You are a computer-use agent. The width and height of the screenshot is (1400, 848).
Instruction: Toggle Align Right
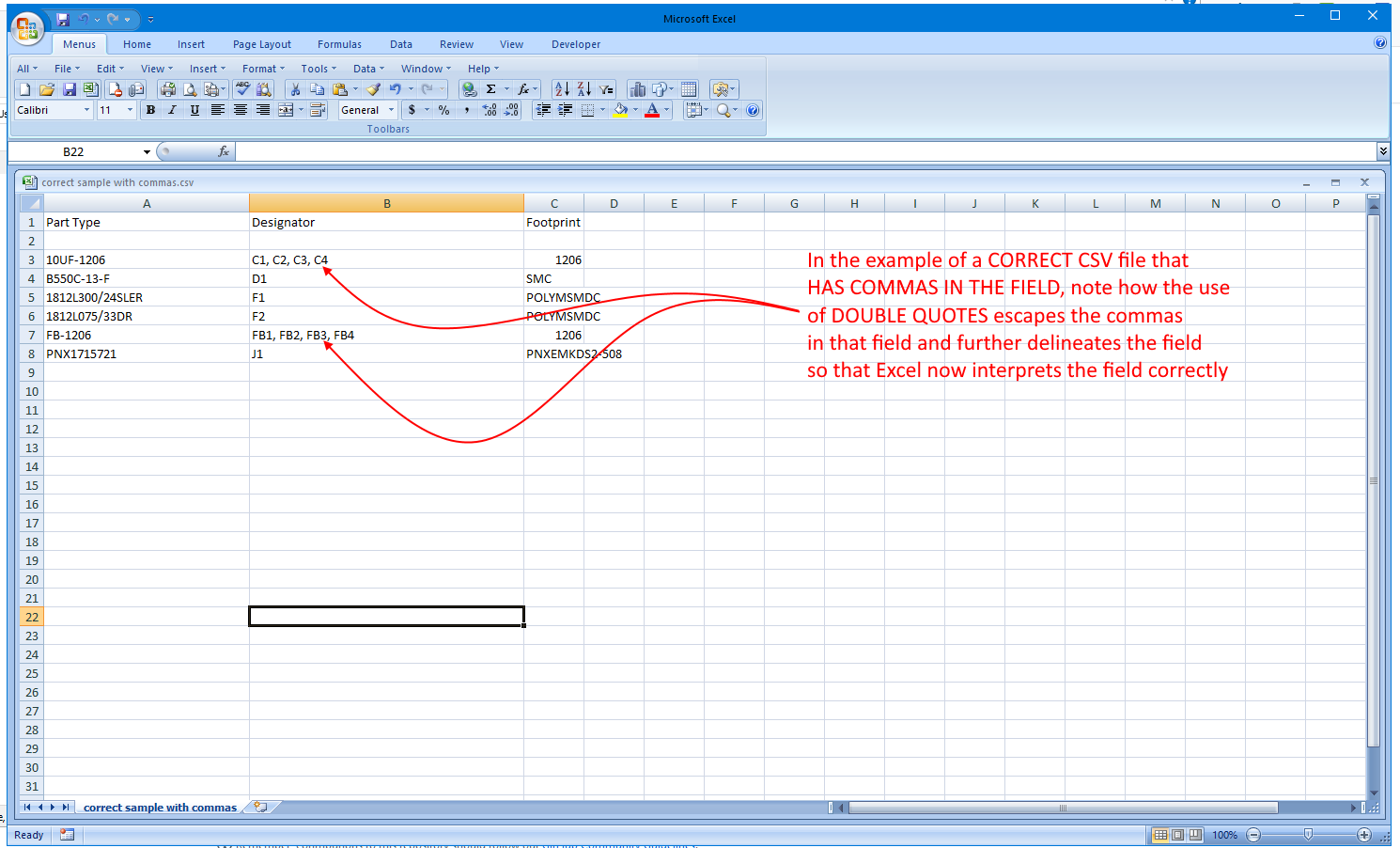[x=263, y=110]
